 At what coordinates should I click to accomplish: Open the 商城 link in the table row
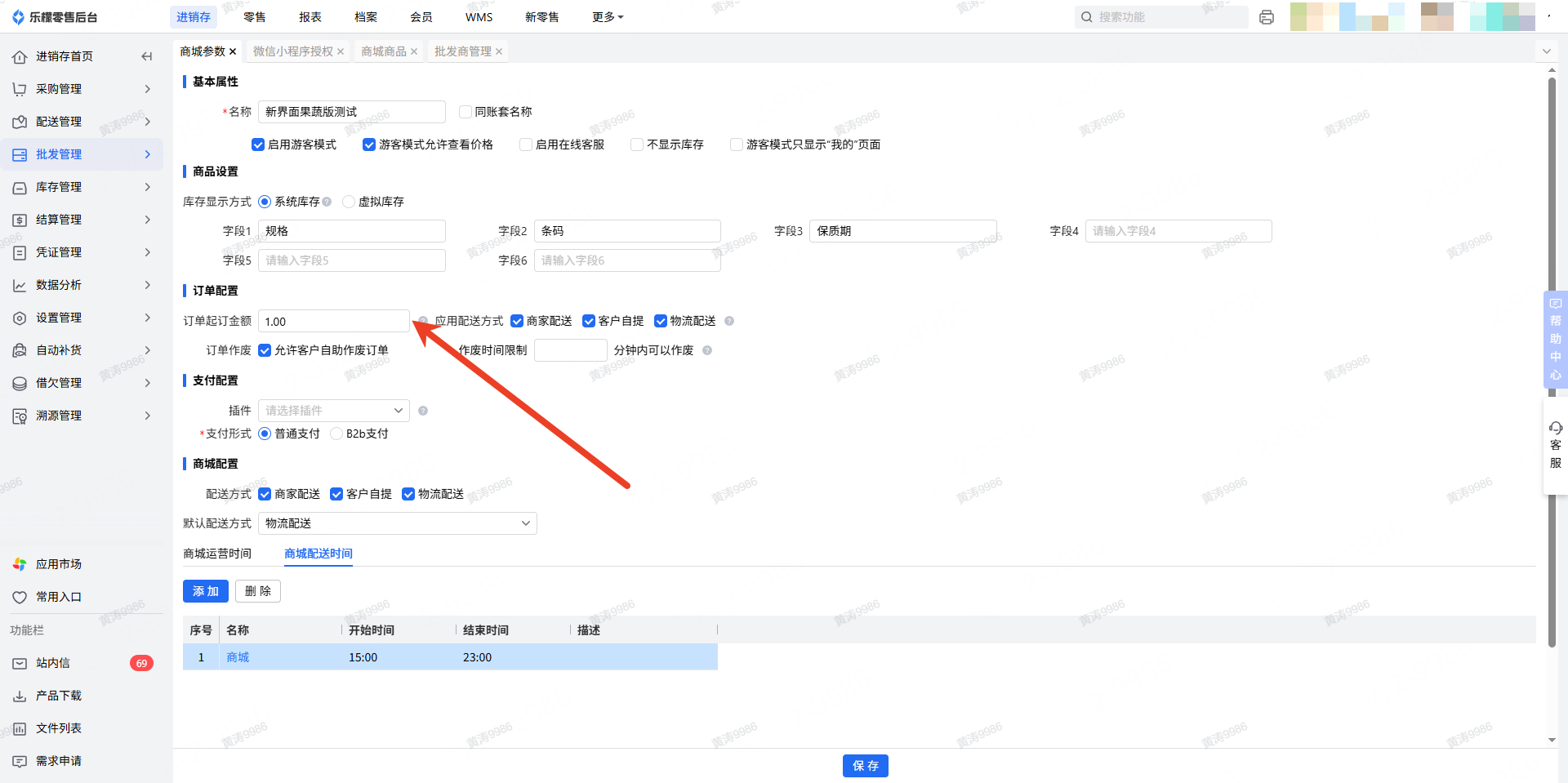click(238, 657)
